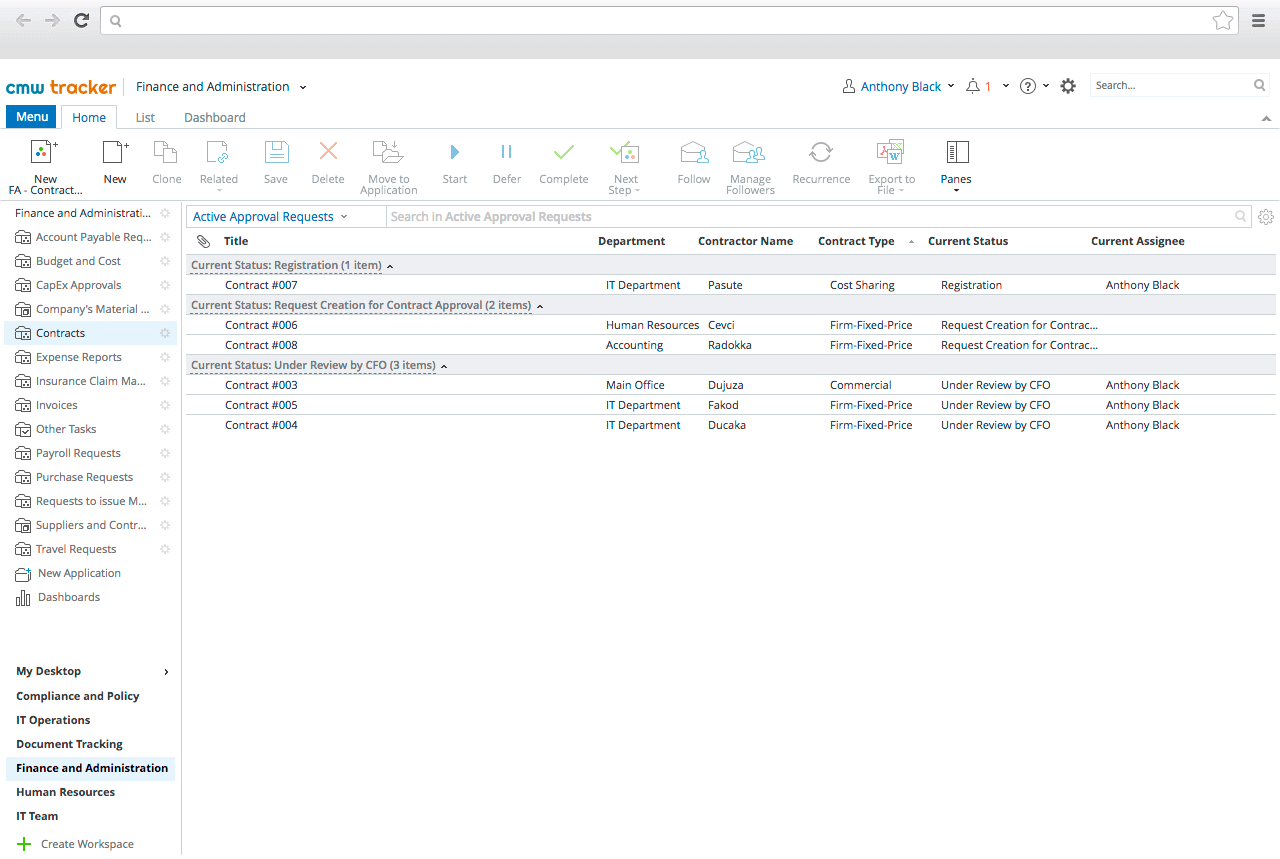Click gear icon beside Contracts in sidebar

click(165, 333)
